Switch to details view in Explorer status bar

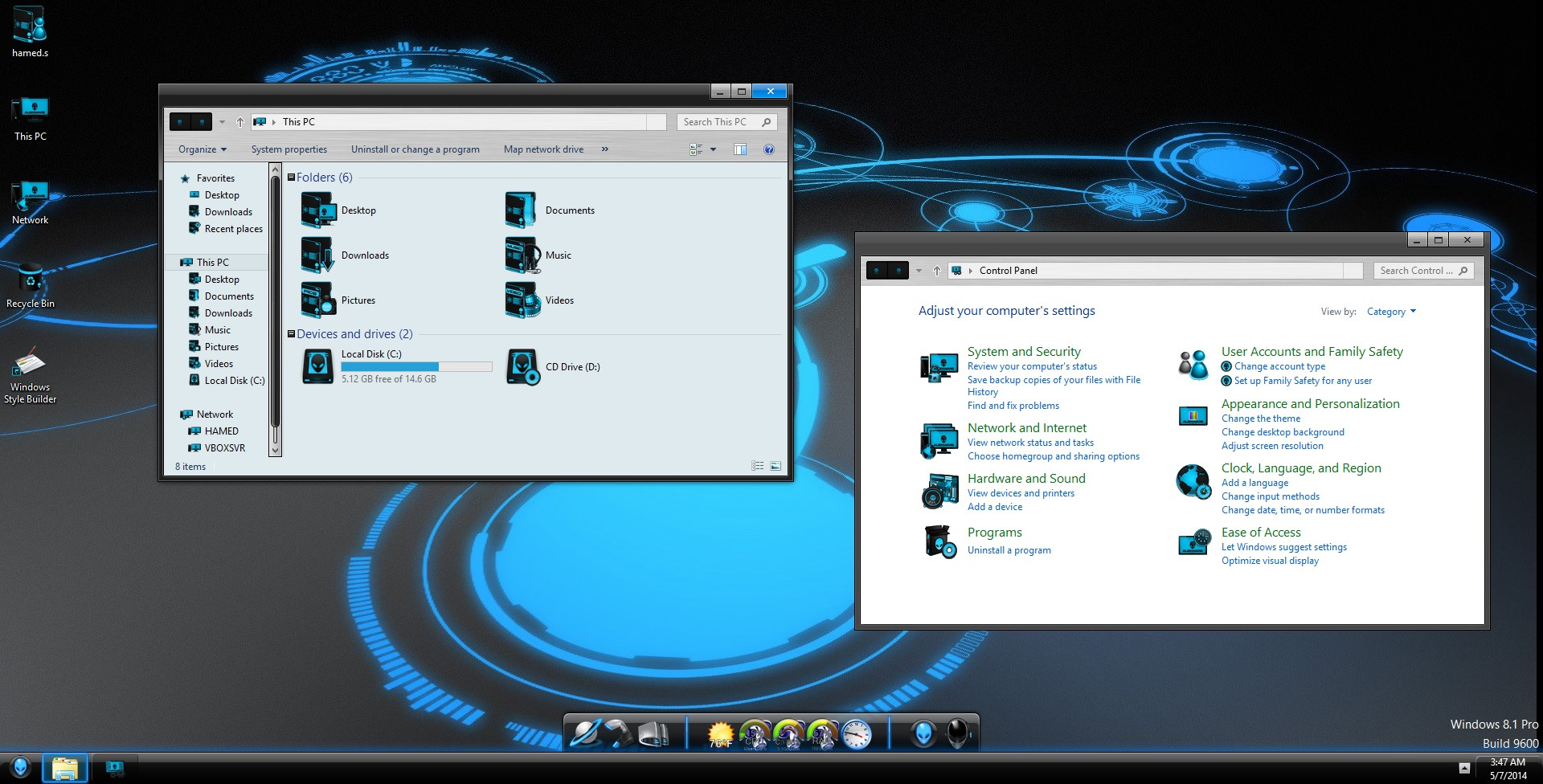click(x=757, y=466)
